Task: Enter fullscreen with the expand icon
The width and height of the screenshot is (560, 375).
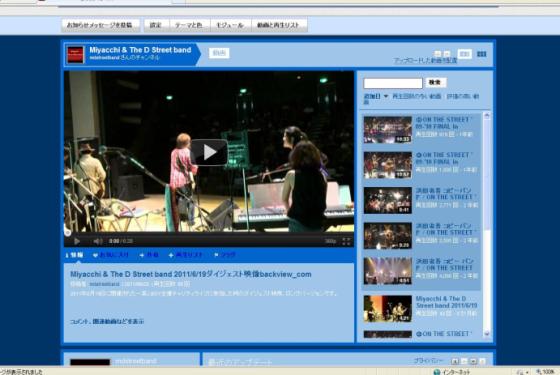Action: point(346,241)
